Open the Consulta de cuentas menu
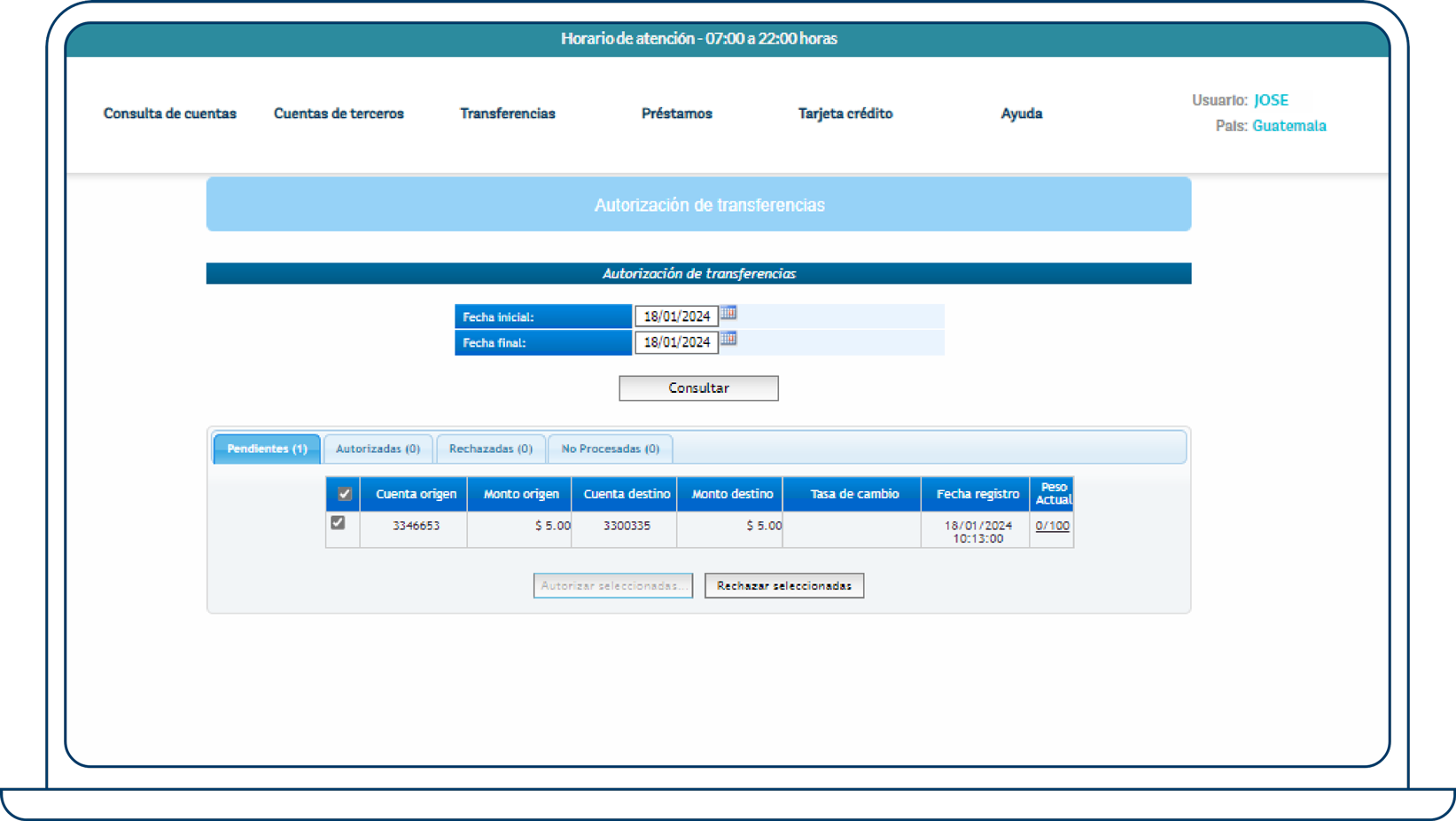 point(170,113)
